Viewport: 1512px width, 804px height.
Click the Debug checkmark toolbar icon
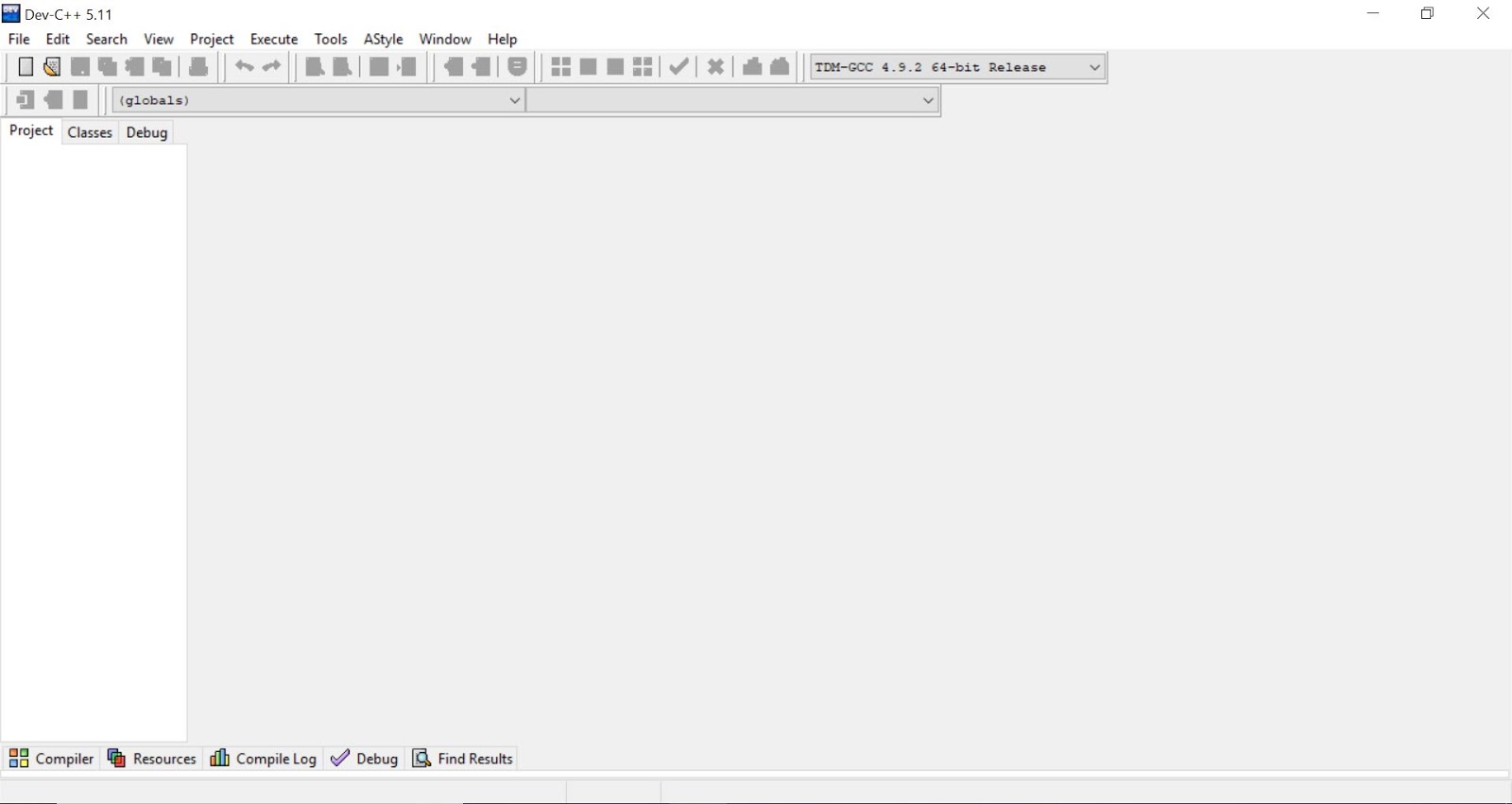point(679,66)
